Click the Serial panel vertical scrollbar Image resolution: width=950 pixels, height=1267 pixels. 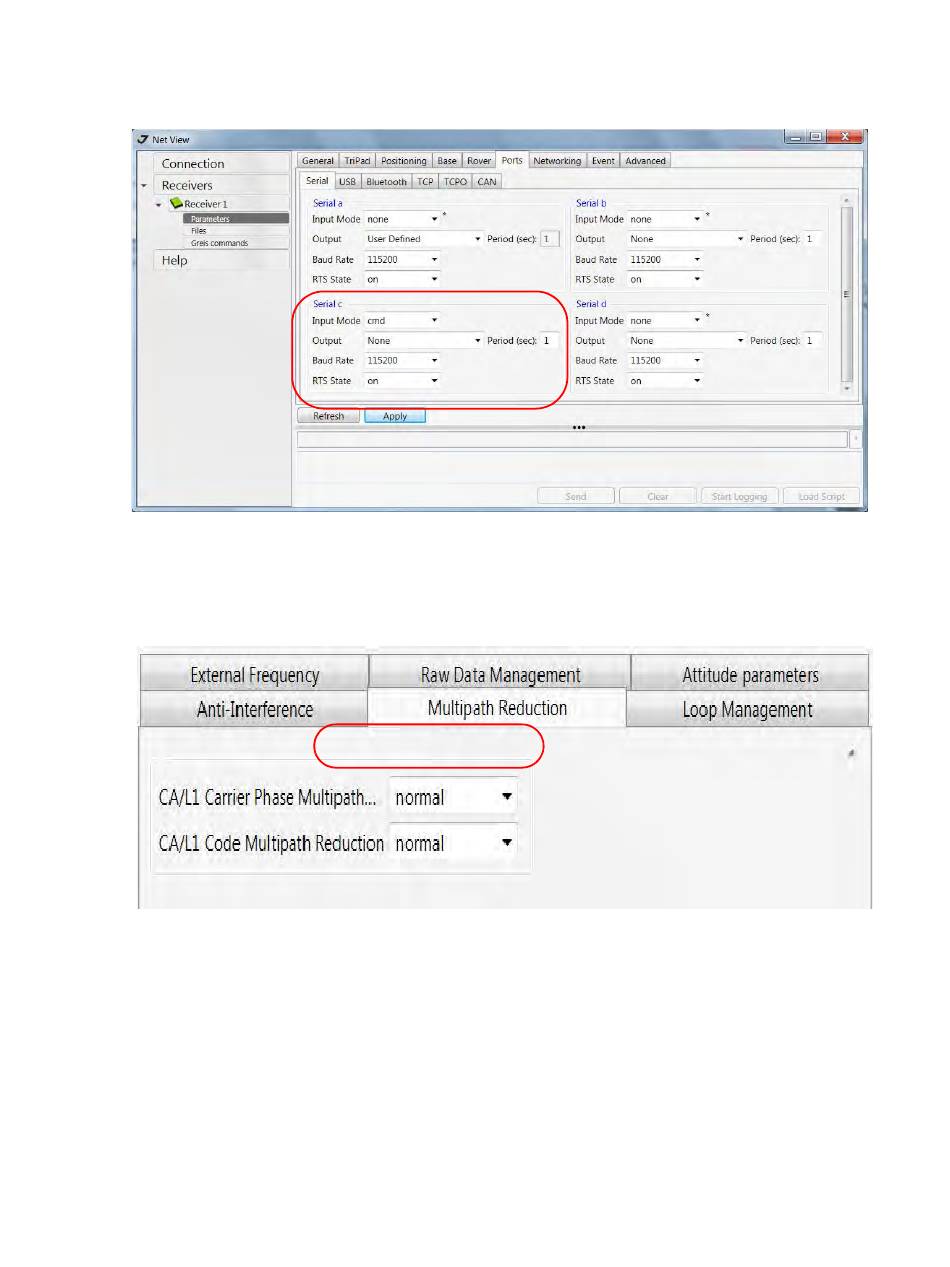pos(848,293)
